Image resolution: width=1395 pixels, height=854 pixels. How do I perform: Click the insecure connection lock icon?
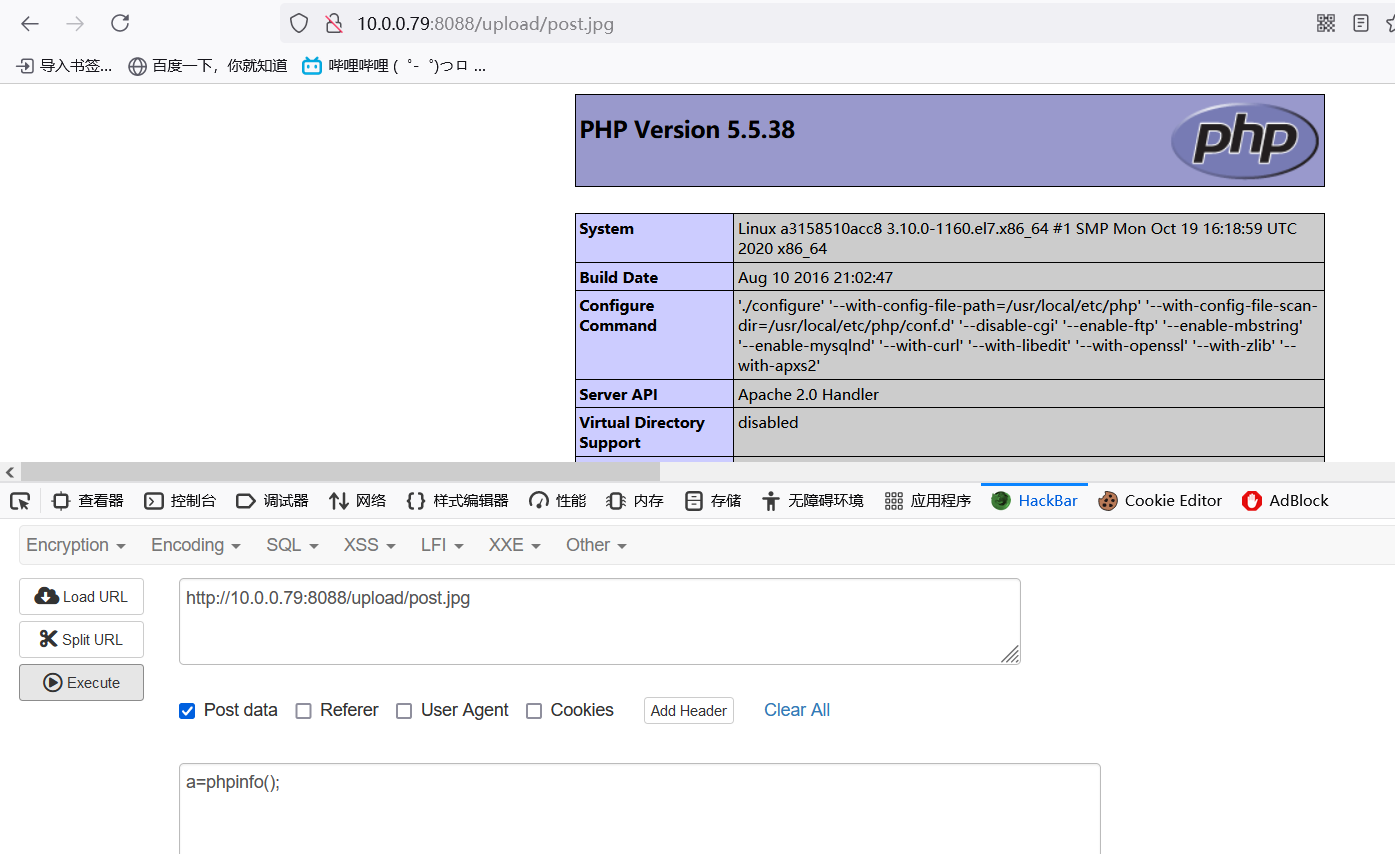point(334,23)
